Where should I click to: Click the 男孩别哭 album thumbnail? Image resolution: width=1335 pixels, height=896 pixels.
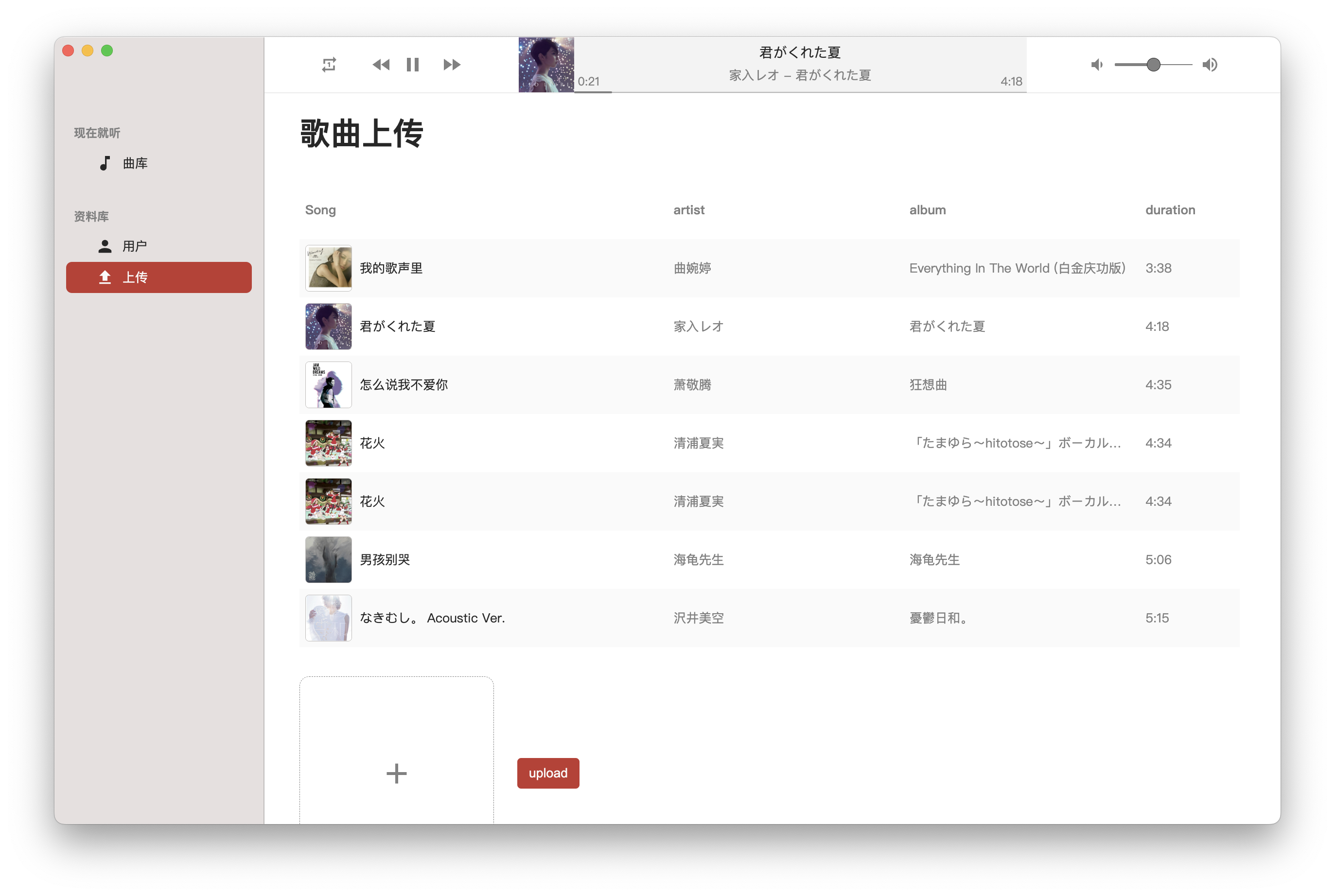coord(328,559)
